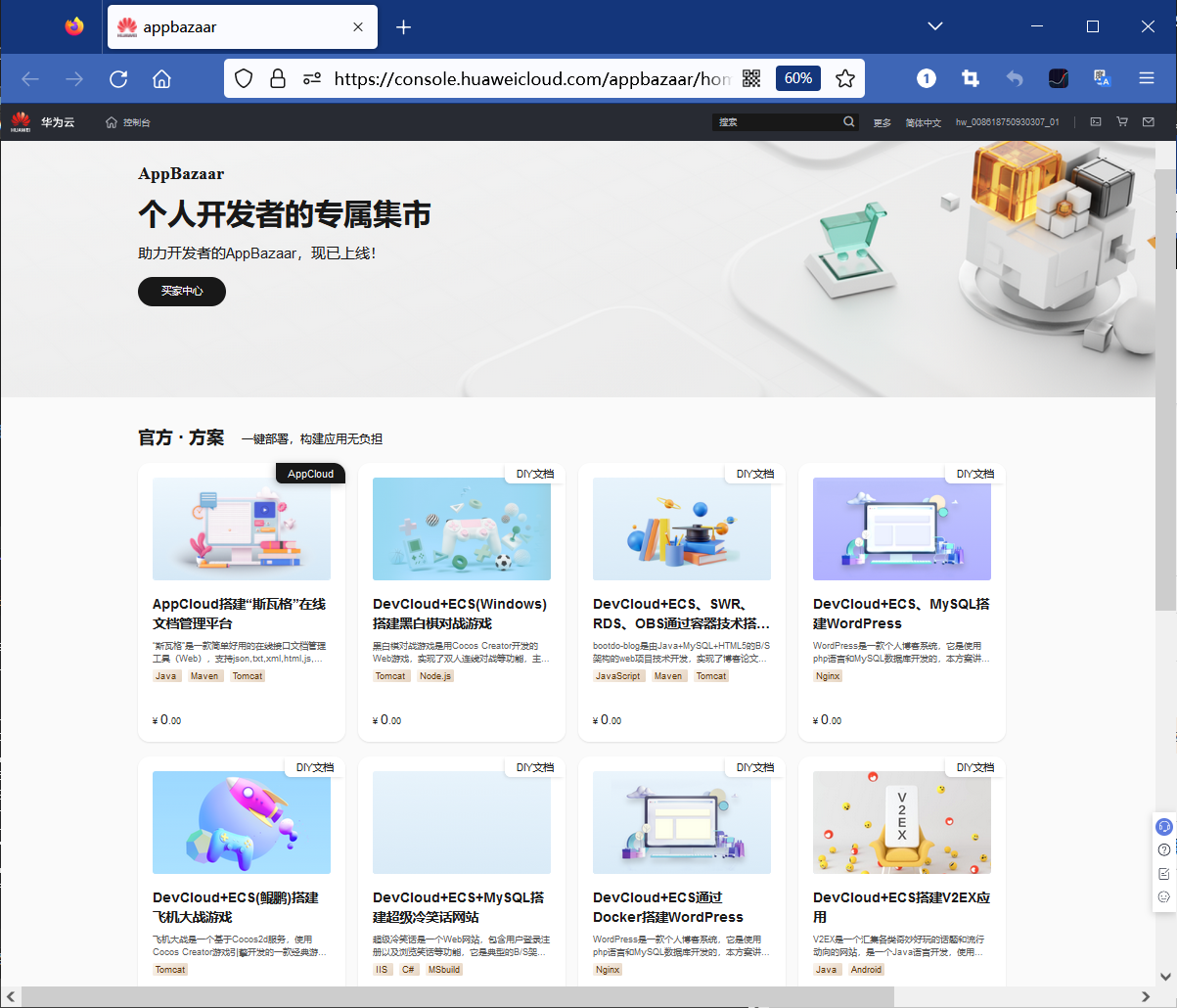This screenshot has width=1177, height=1008.
Task: Open the browser tab list chevron dropdown
Action: pyautogui.click(x=934, y=26)
